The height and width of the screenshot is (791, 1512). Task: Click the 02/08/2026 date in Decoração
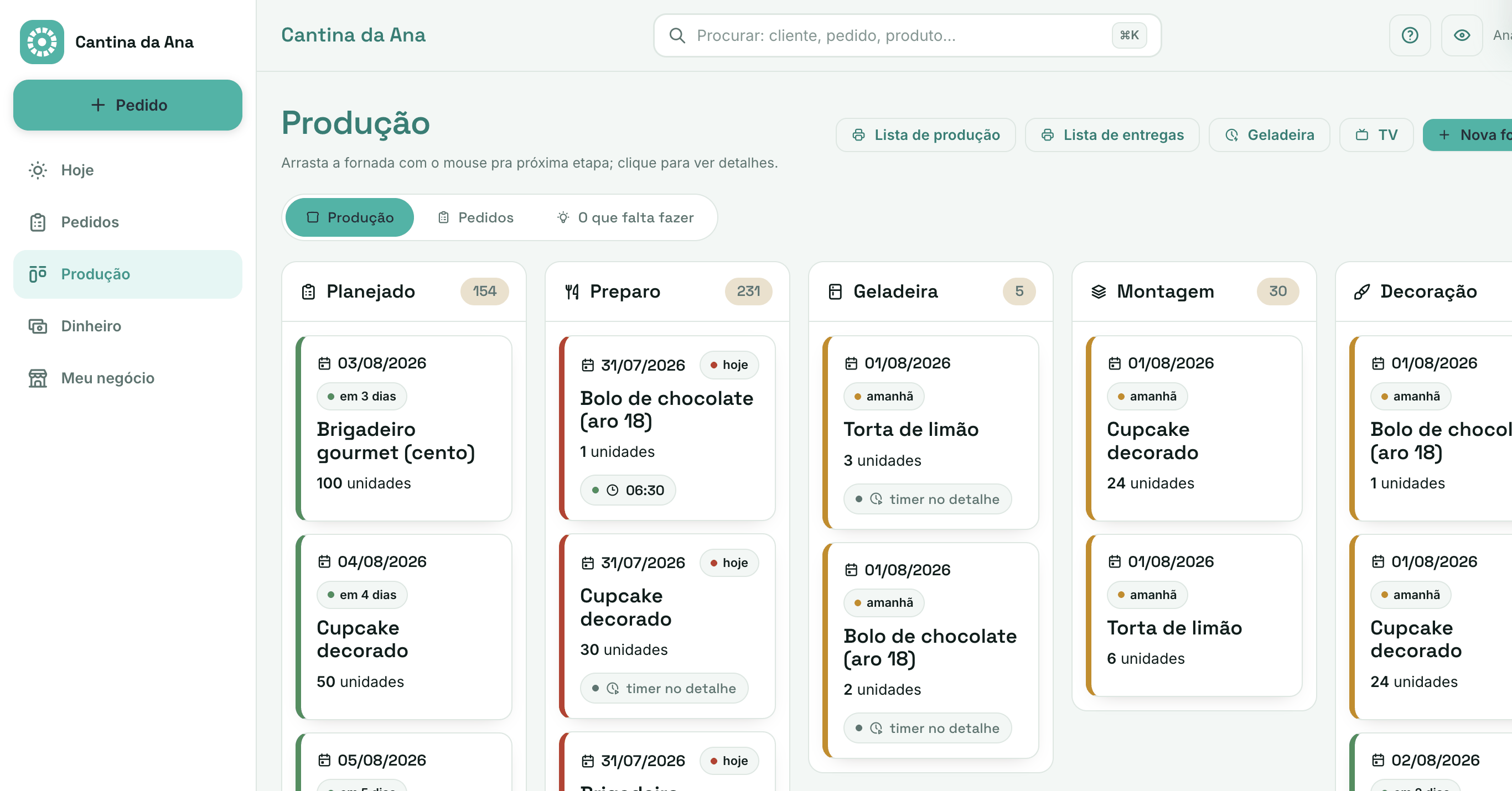[x=1435, y=761]
